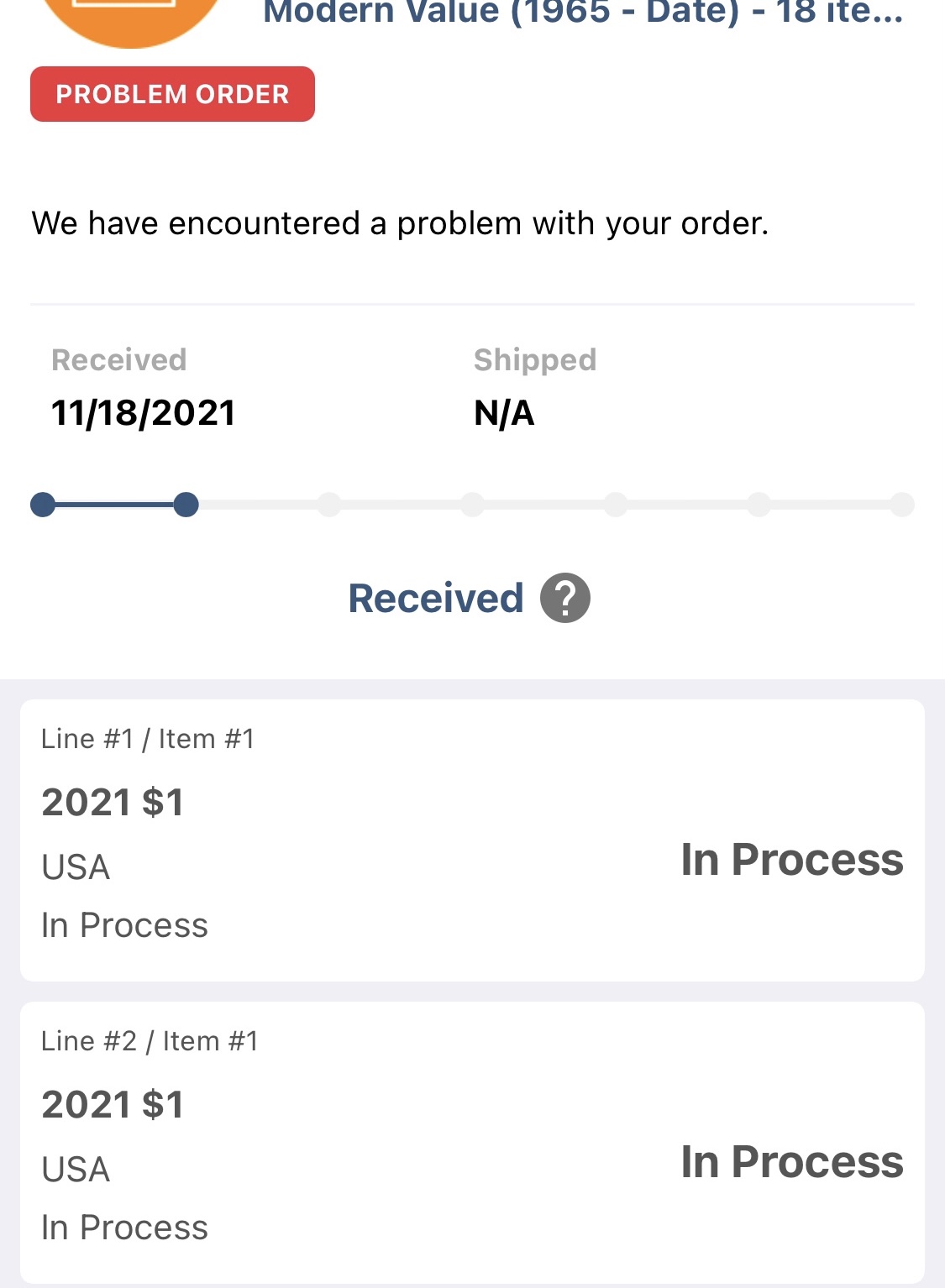Click the last progress tracker dot

(x=902, y=505)
